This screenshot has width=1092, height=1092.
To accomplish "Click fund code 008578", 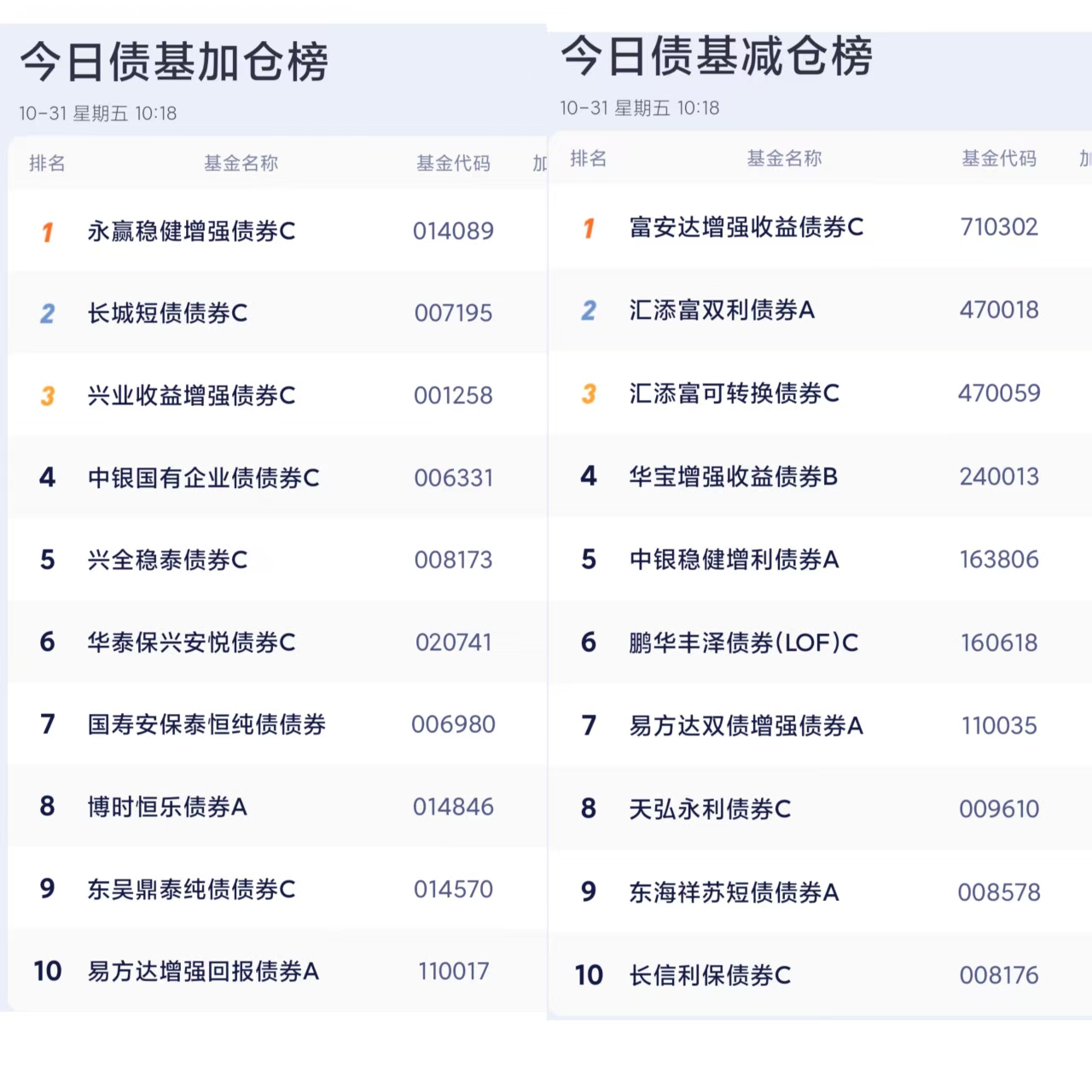I will click(999, 892).
